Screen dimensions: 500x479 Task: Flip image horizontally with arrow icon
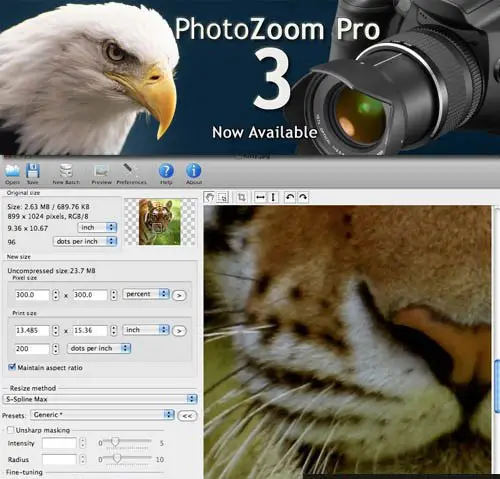[x=260, y=197]
